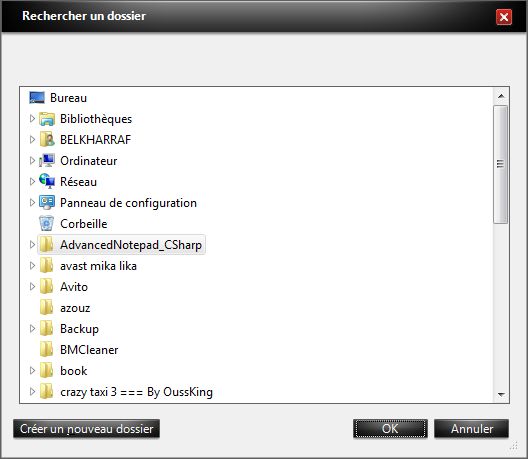Image resolution: width=528 pixels, height=459 pixels.
Task: Click the Ordinateur computer icon
Action: pyautogui.click(x=46, y=161)
